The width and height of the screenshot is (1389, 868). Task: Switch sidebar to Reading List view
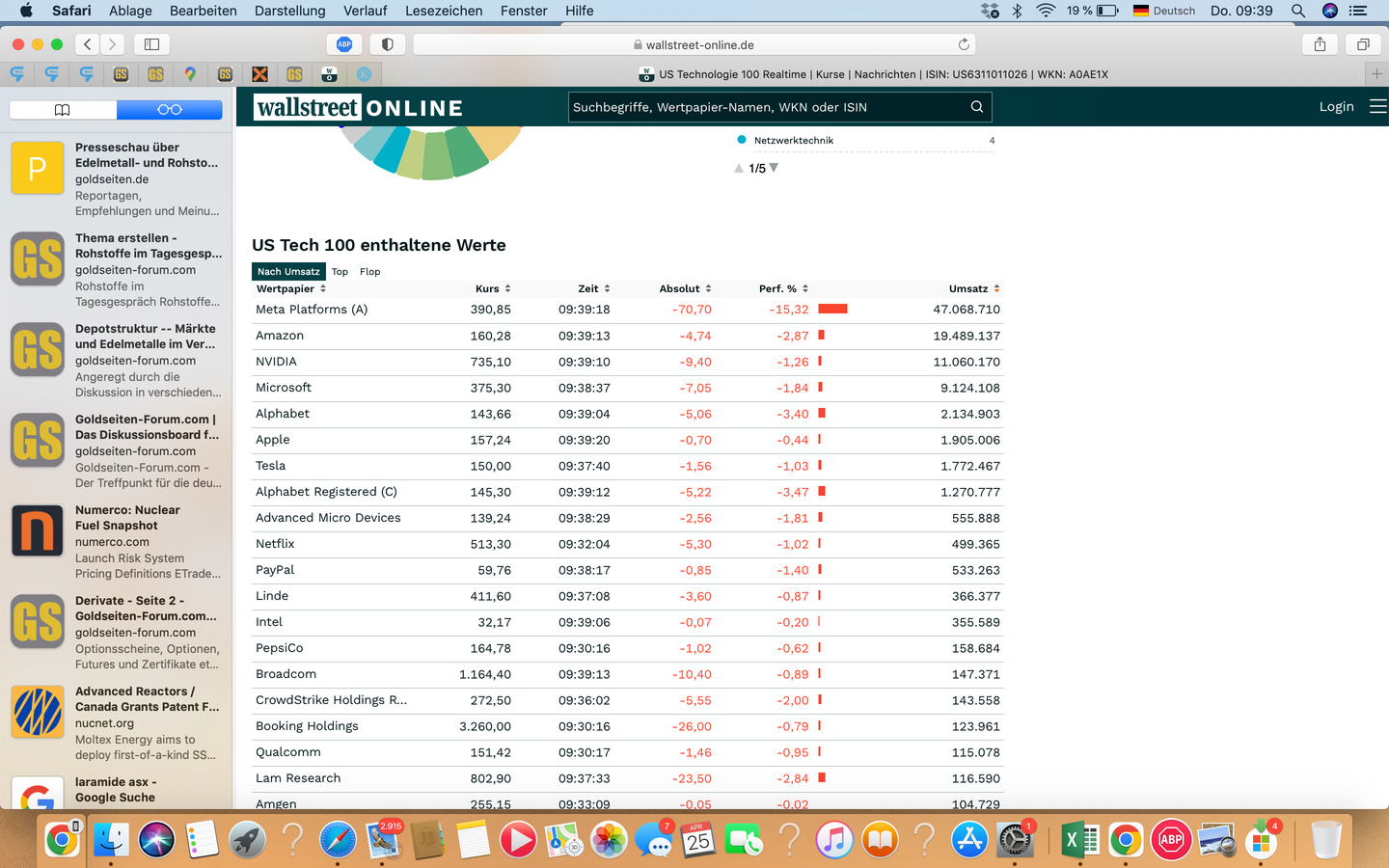(x=170, y=110)
